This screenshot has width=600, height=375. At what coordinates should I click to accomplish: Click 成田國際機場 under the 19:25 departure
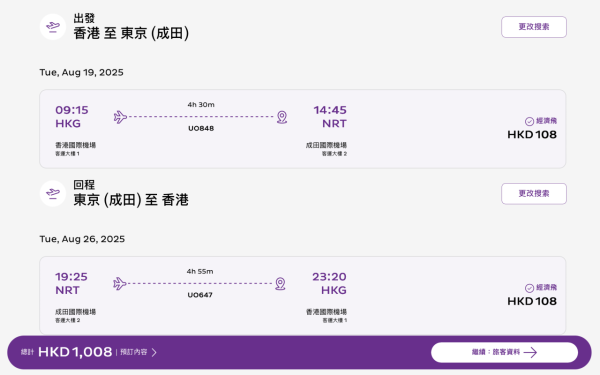[x=75, y=312]
